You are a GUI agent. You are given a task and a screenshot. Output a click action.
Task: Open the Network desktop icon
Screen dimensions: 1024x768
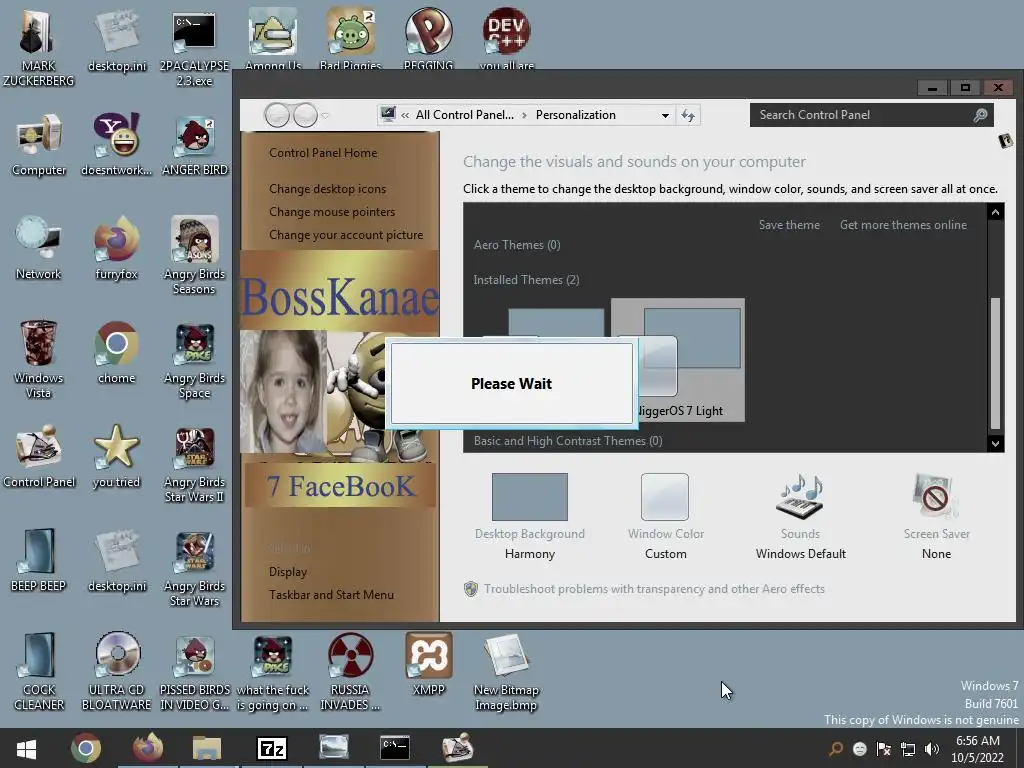pyautogui.click(x=39, y=249)
